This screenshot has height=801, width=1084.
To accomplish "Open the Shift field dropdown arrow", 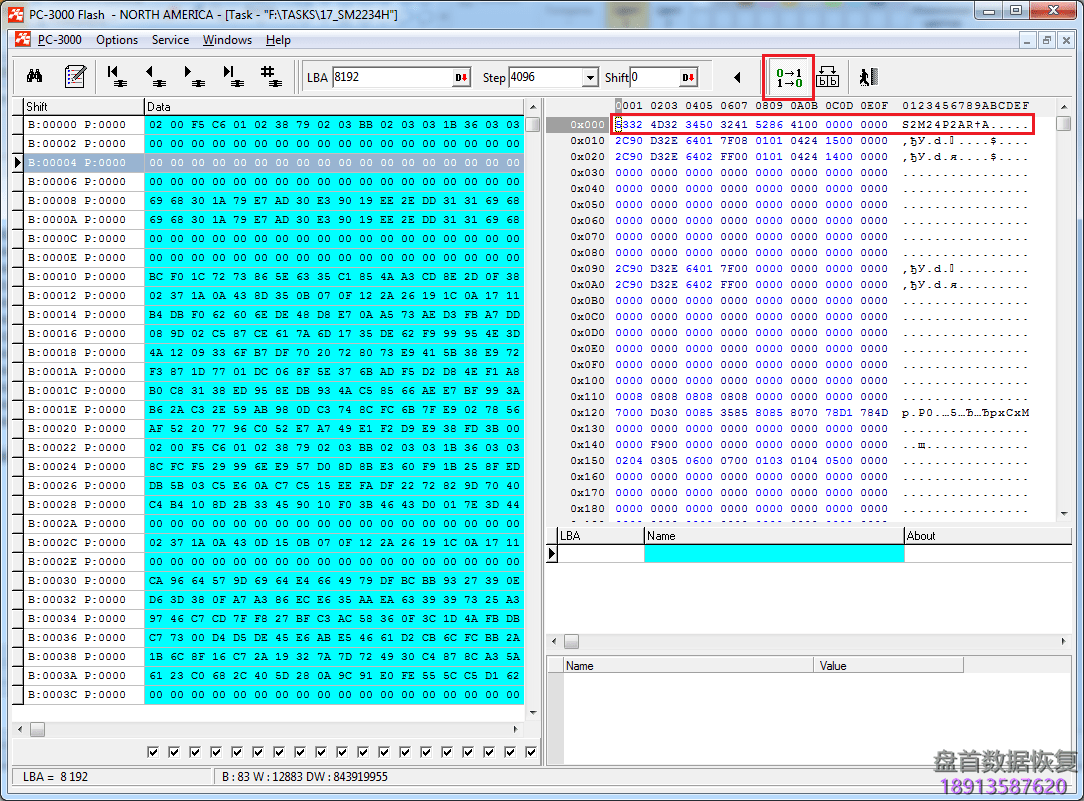I will coord(688,78).
